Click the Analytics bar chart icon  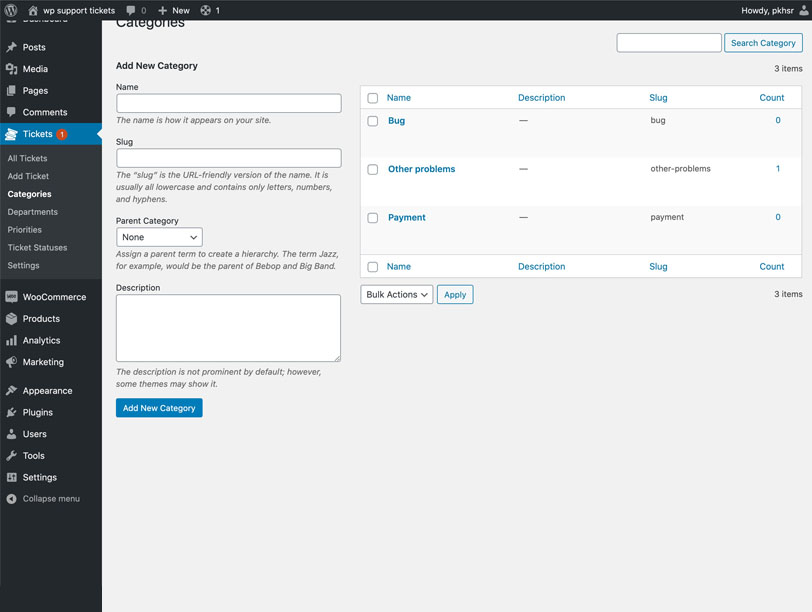pos(11,340)
